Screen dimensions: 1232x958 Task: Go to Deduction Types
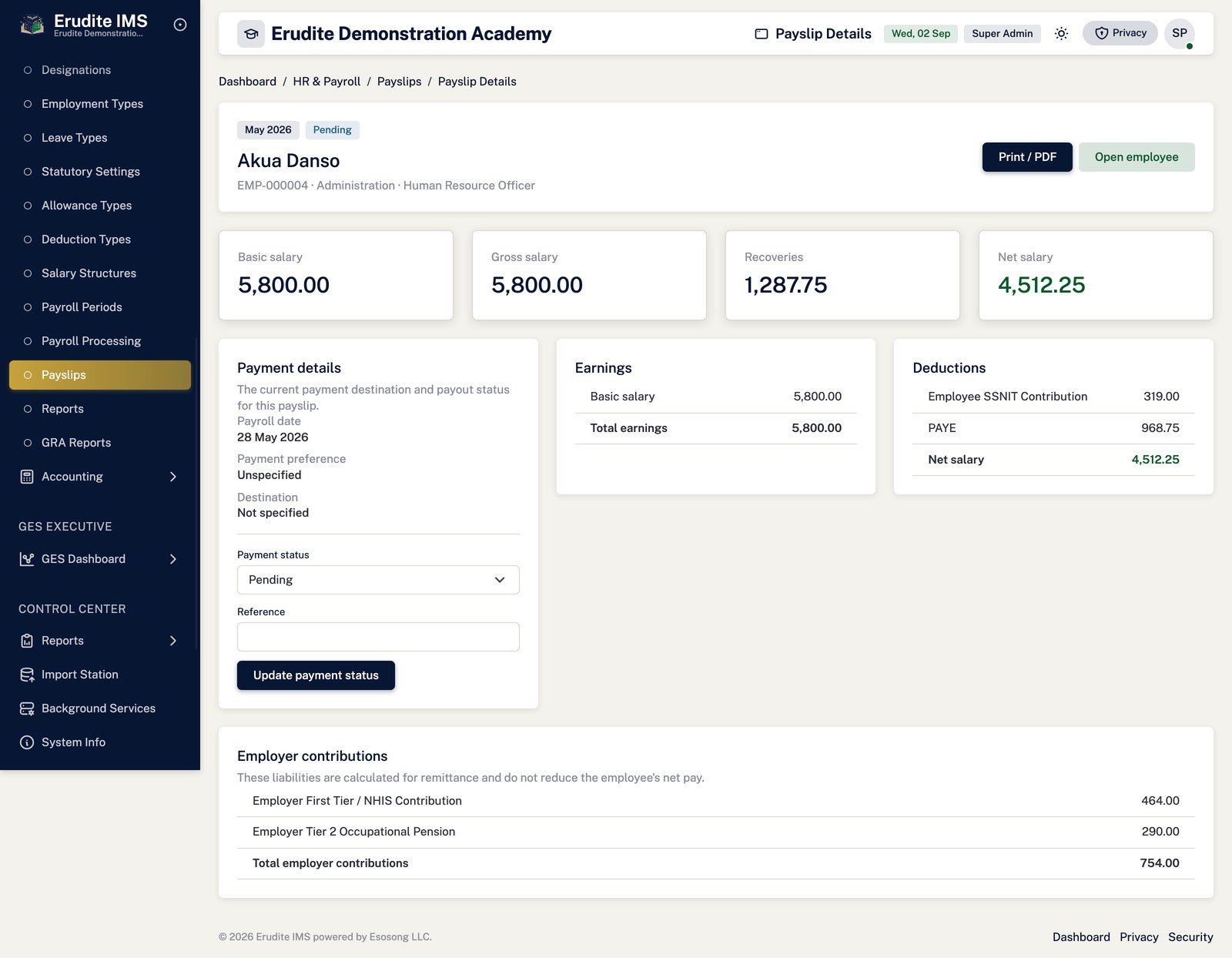click(100, 239)
